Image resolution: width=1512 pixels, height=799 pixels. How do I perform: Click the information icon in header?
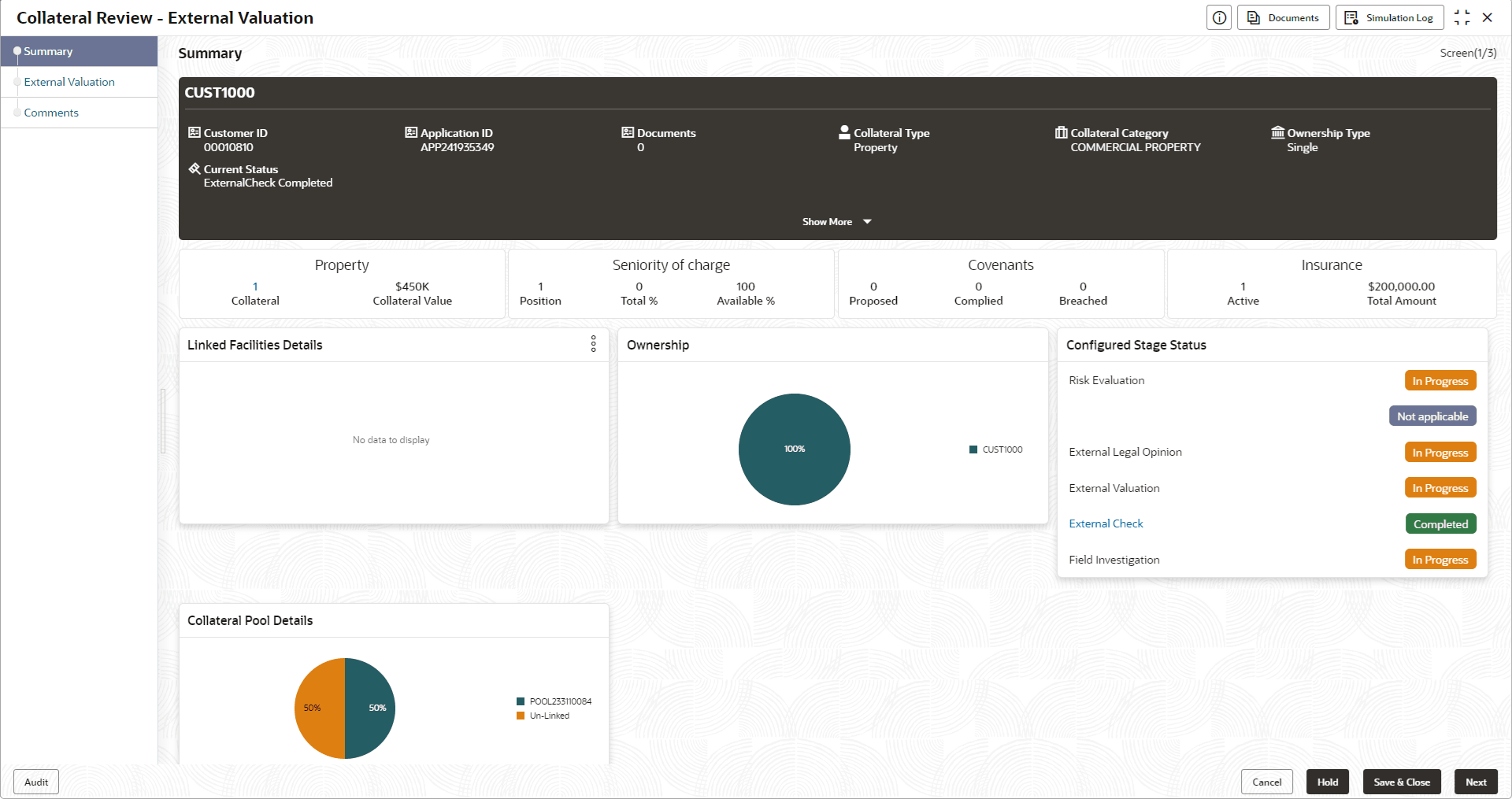tap(1219, 17)
